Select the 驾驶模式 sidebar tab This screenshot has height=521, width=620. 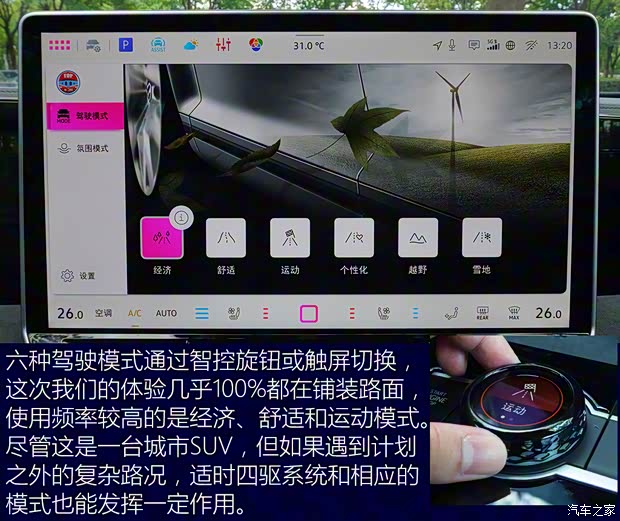click(x=85, y=116)
